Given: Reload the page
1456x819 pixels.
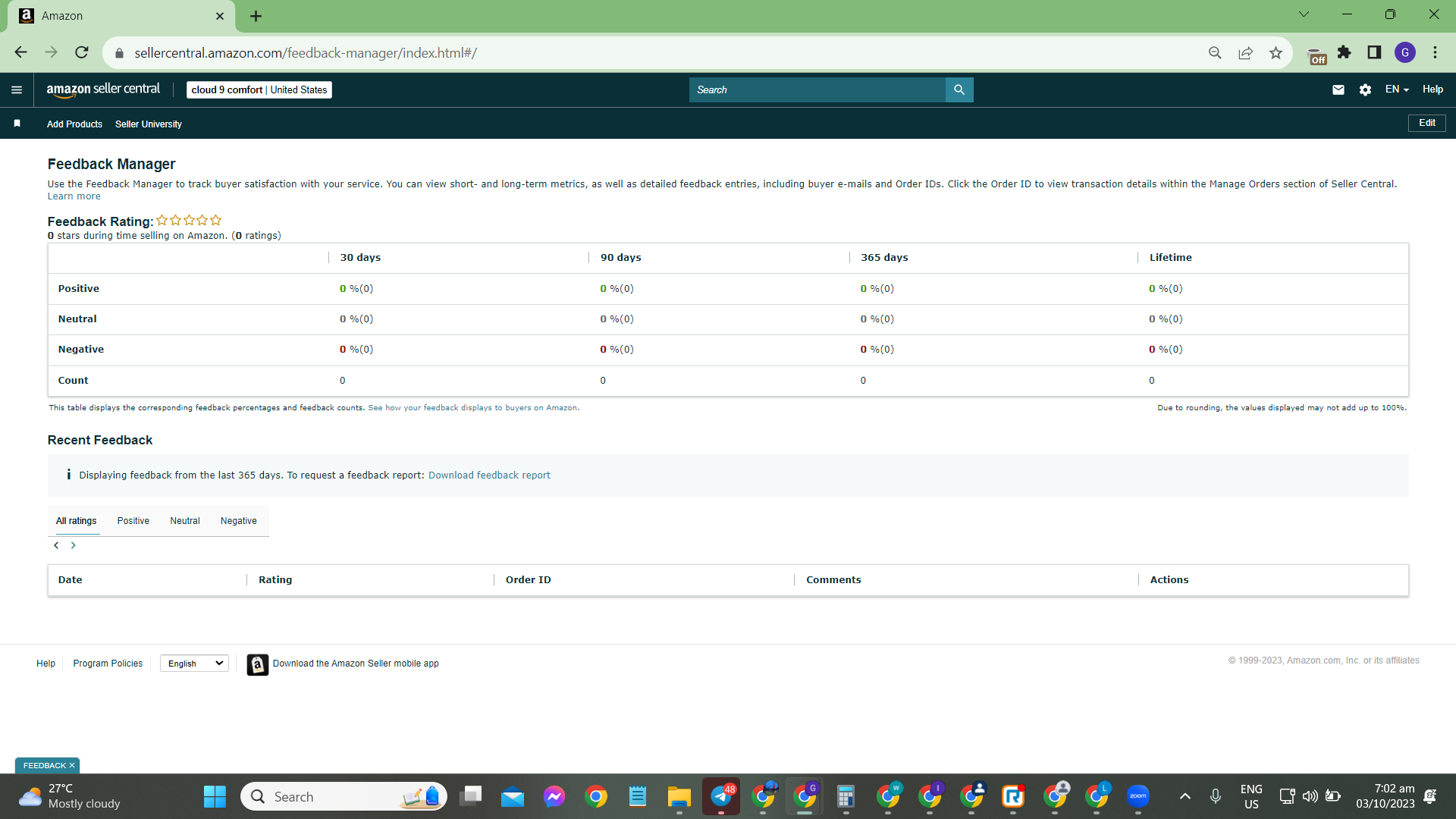Looking at the screenshot, I should coord(82,52).
